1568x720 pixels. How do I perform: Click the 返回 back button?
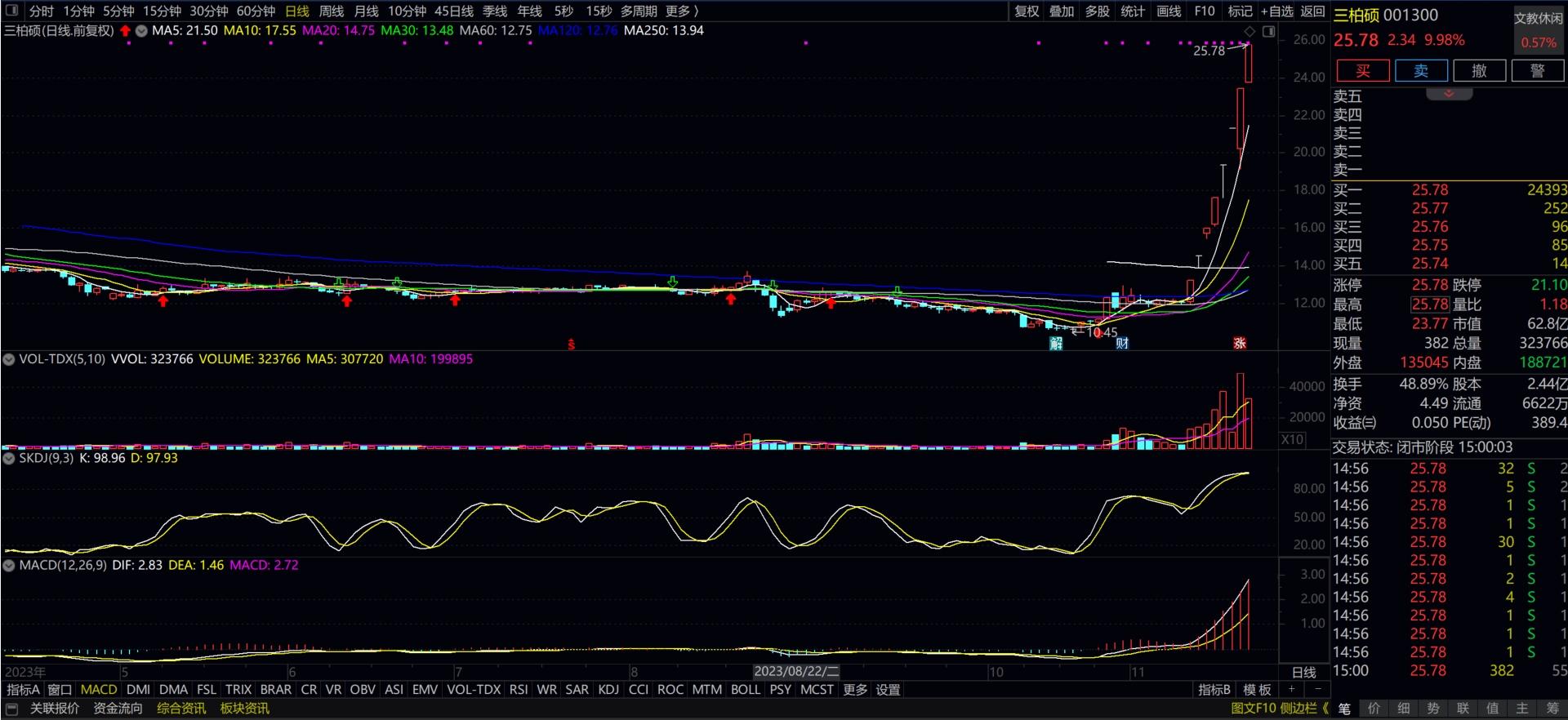1312,11
